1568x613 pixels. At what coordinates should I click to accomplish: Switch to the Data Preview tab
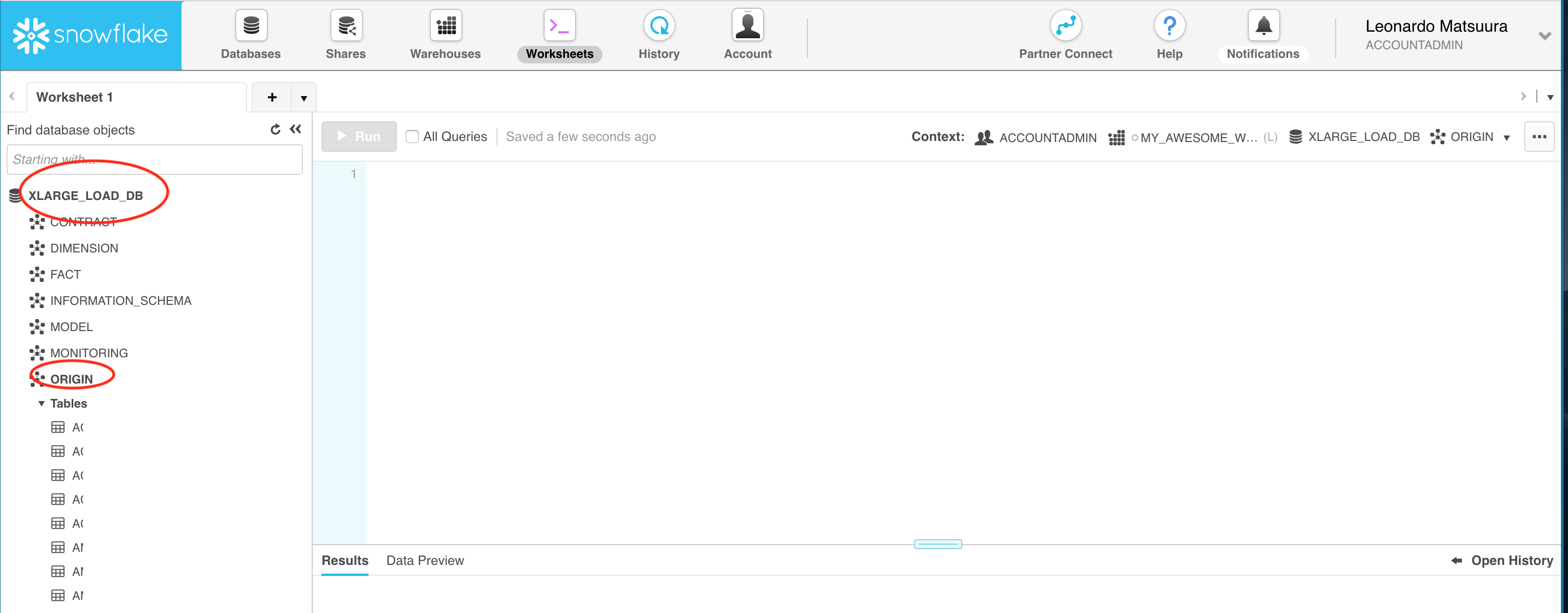coord(425,560)
